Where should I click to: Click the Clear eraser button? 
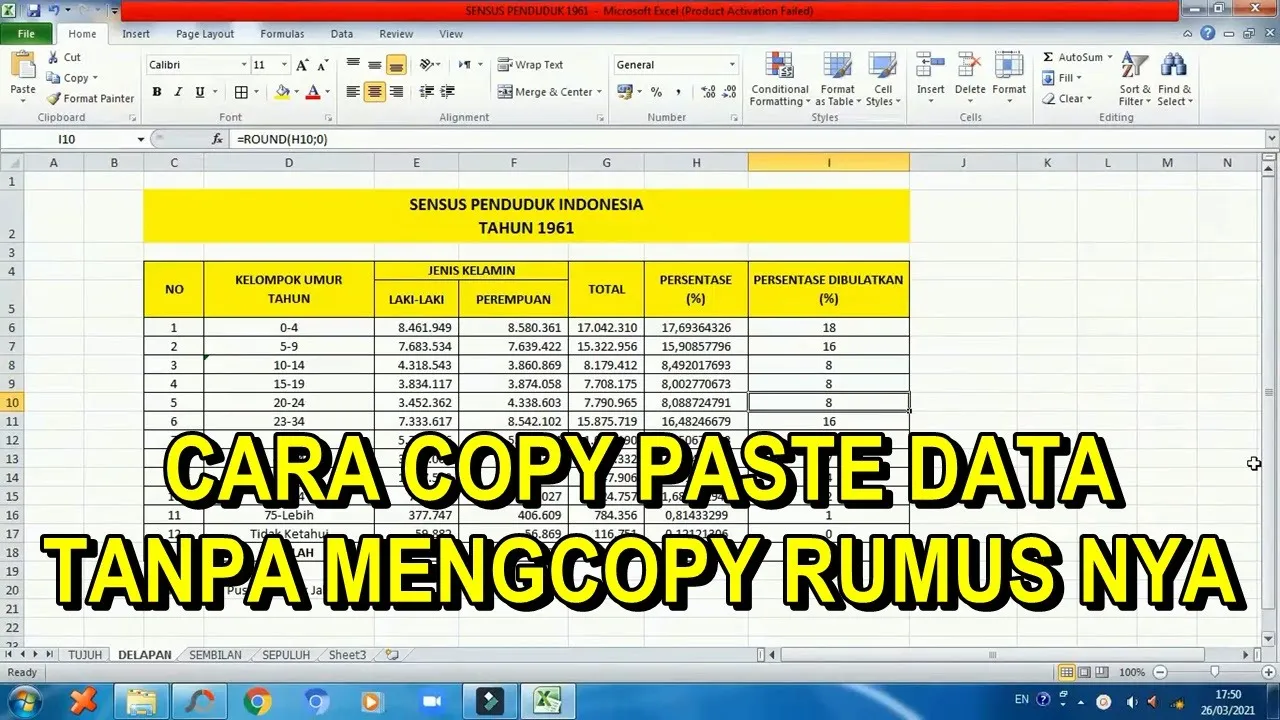1066,99
